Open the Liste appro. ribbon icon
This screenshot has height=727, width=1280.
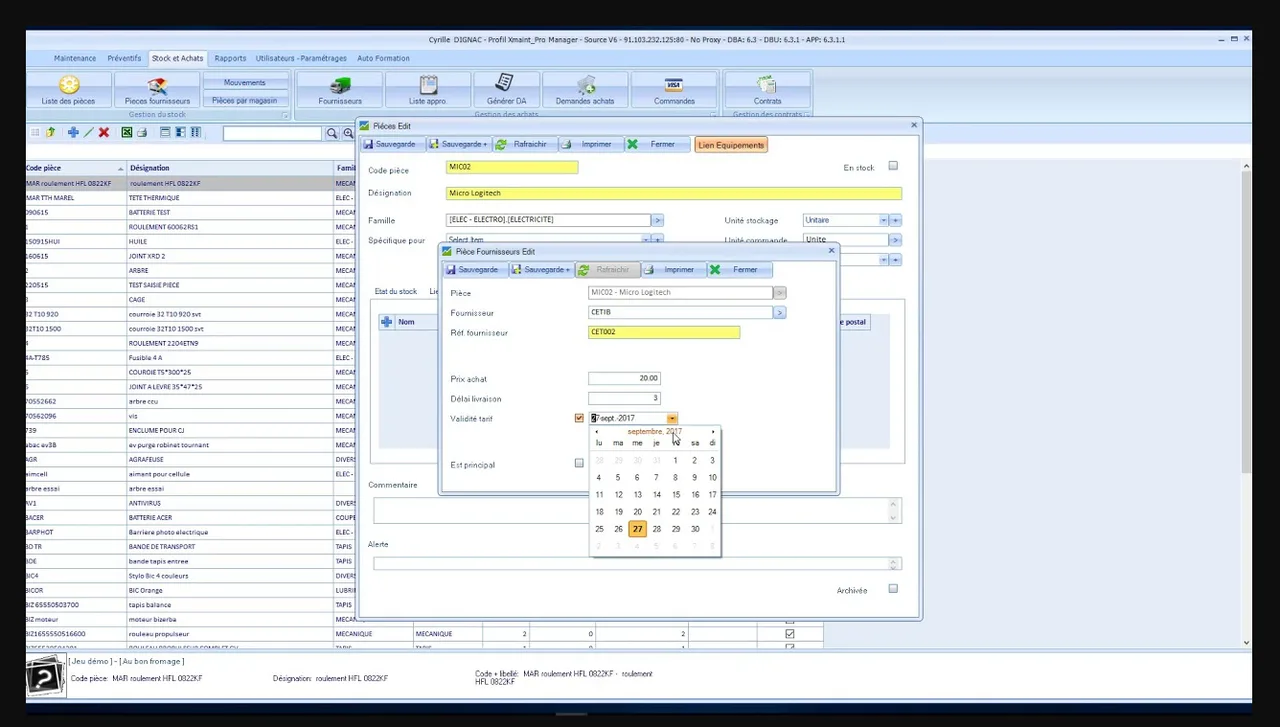(428, 90)
